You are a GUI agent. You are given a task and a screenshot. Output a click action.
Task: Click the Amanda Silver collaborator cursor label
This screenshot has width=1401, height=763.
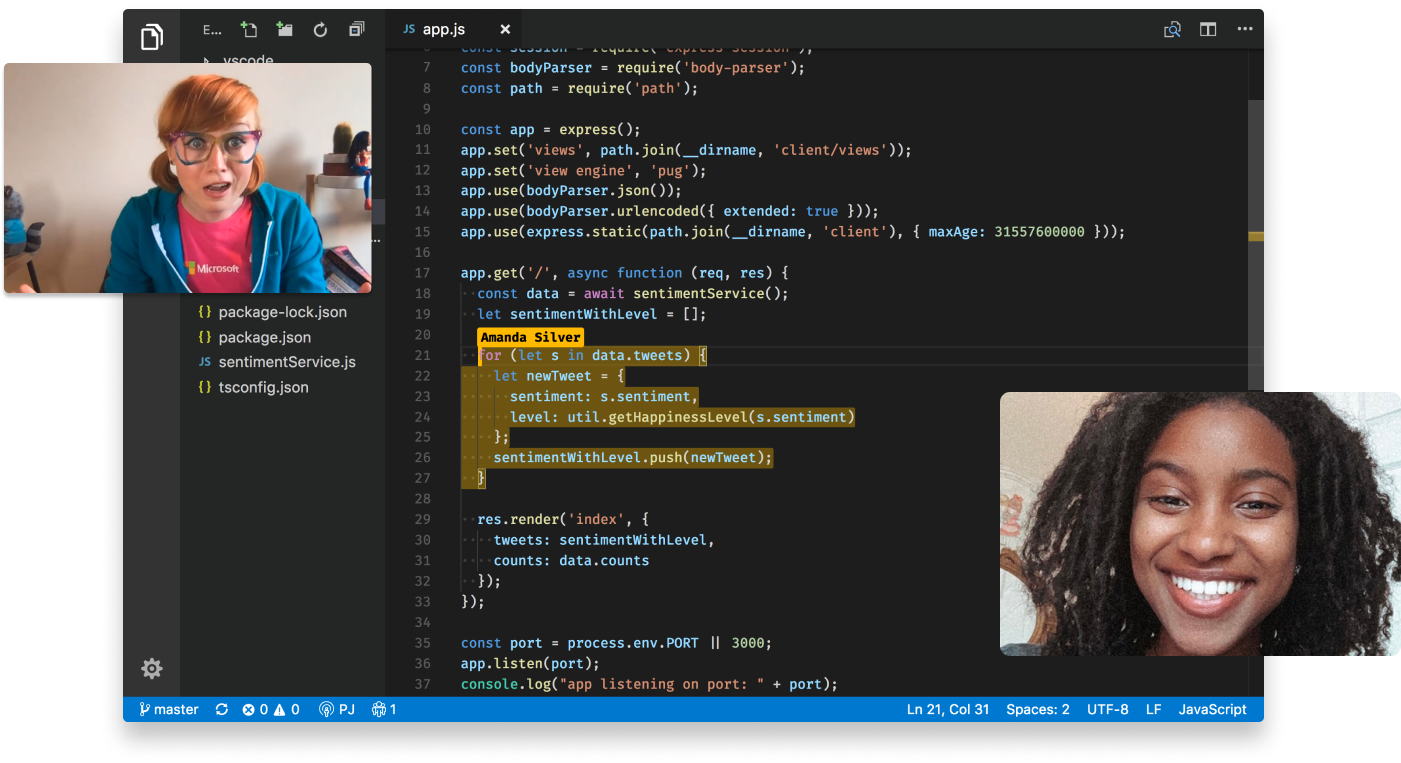click(530, 337)
